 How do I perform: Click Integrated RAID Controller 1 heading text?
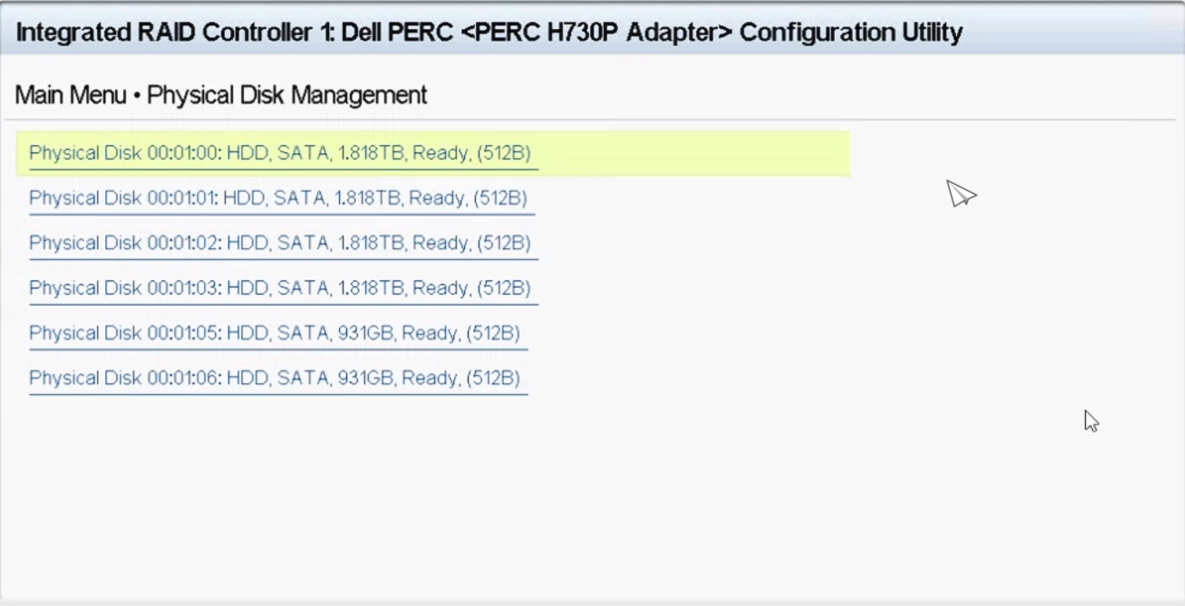click(x=175, y=33)
